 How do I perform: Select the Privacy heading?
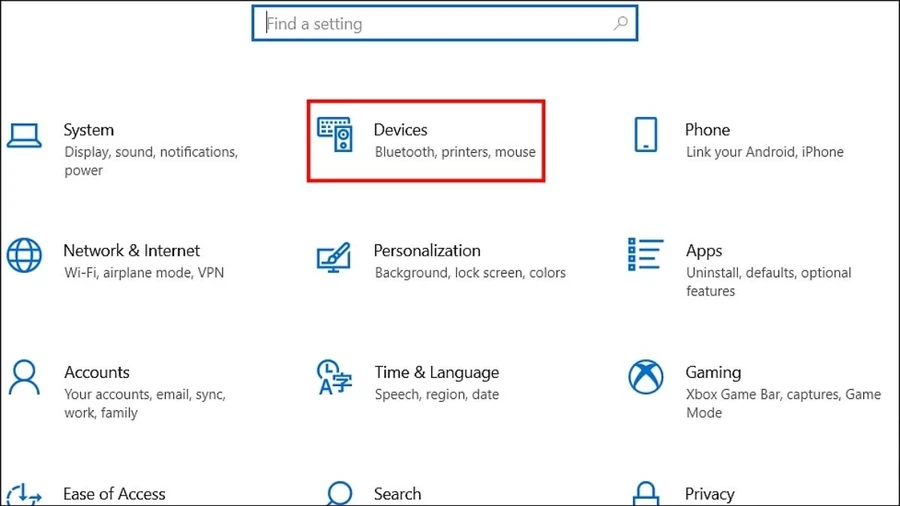point(709,495)
